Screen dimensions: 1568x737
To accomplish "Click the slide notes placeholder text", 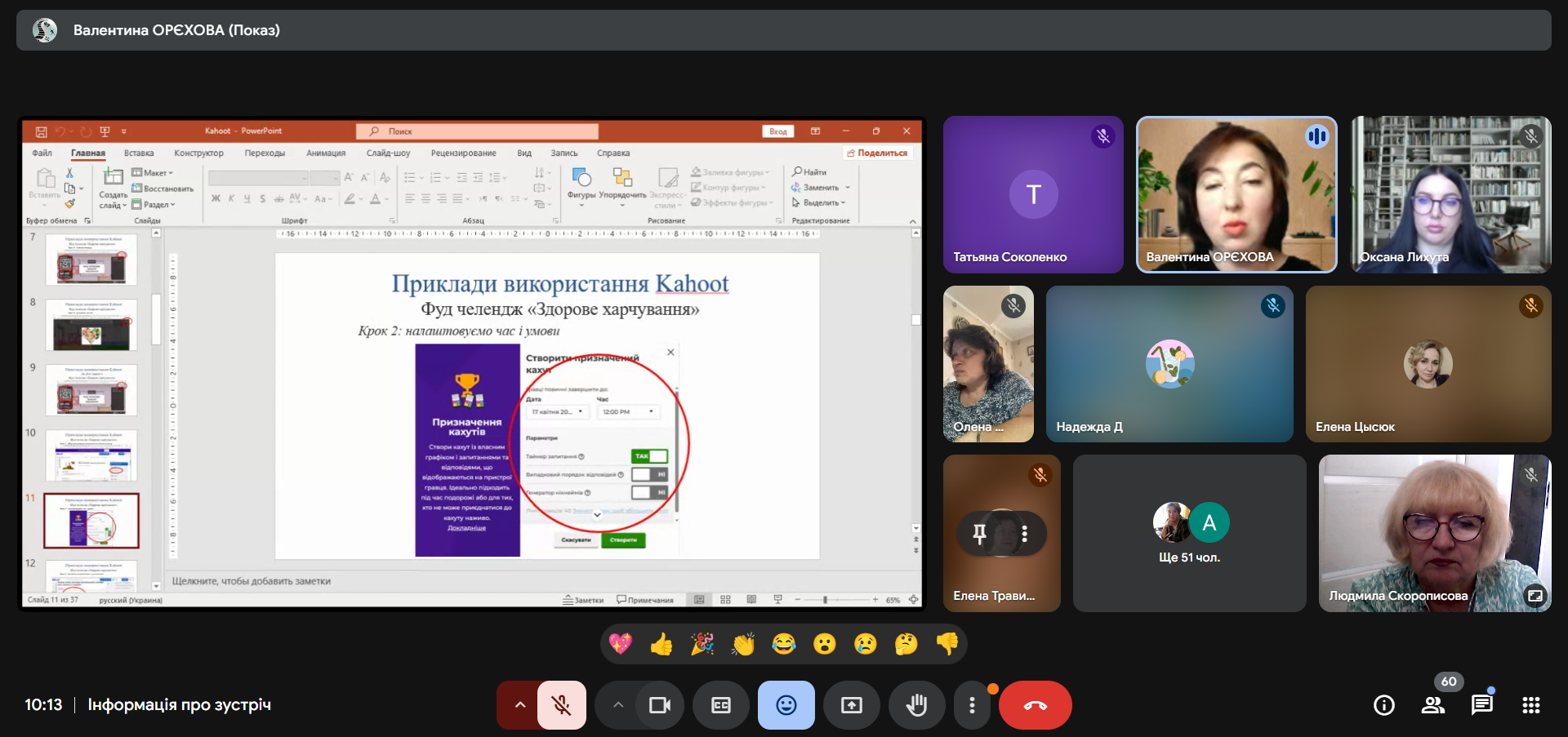I will coord(252,581).
